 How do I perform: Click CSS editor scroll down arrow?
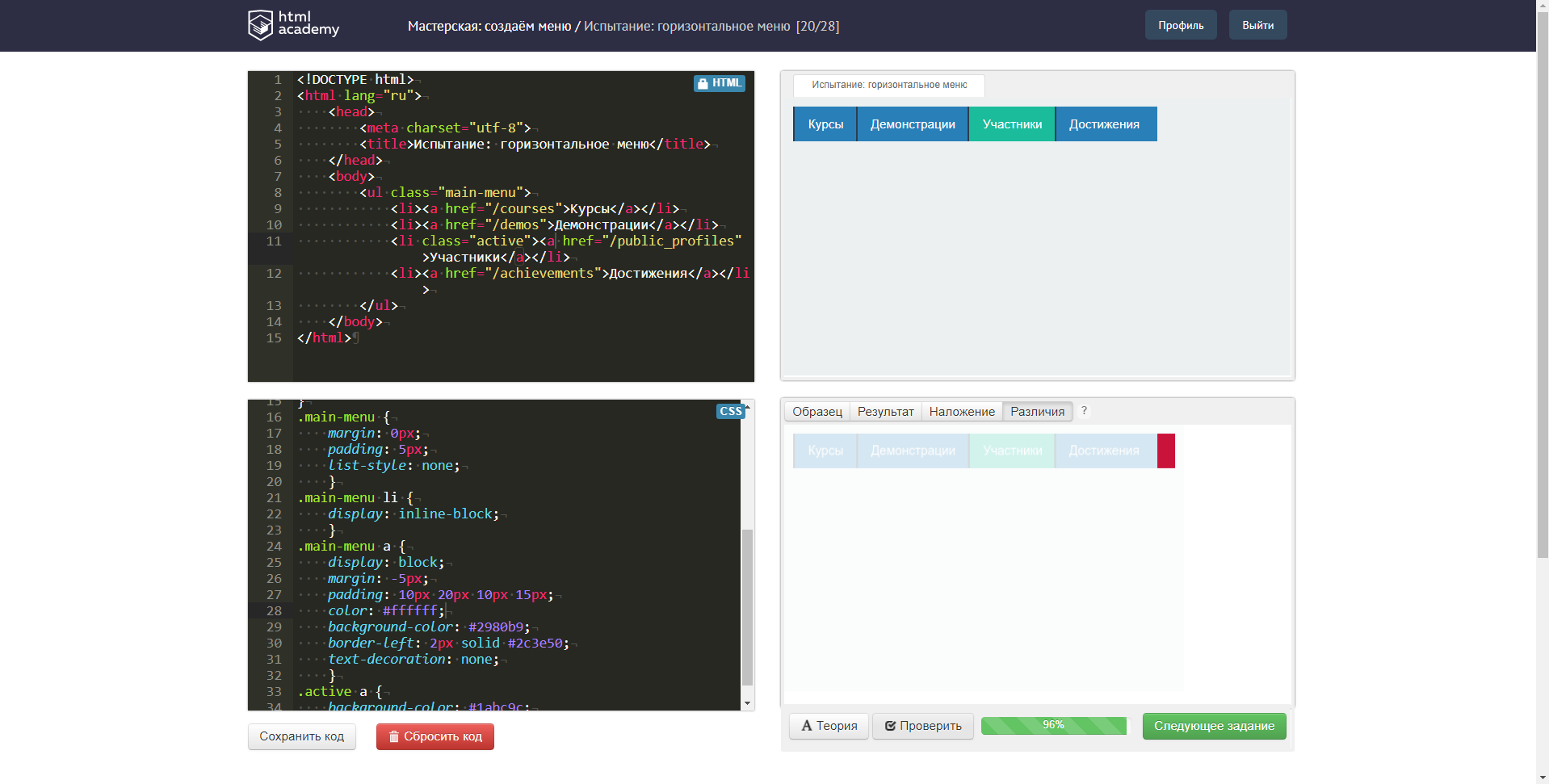[x=747, y=703]
